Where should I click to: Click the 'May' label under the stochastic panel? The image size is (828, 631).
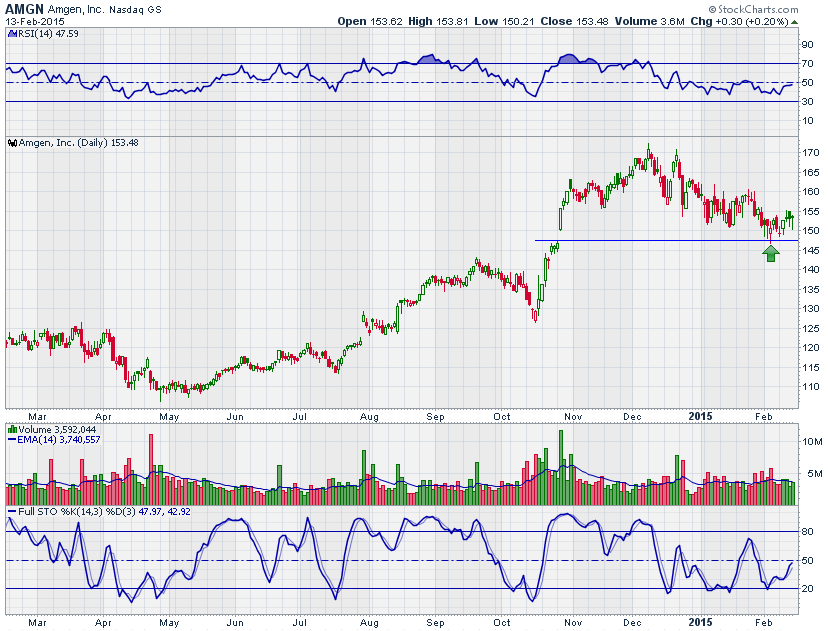pyautogui.click(x=169, y=623)
